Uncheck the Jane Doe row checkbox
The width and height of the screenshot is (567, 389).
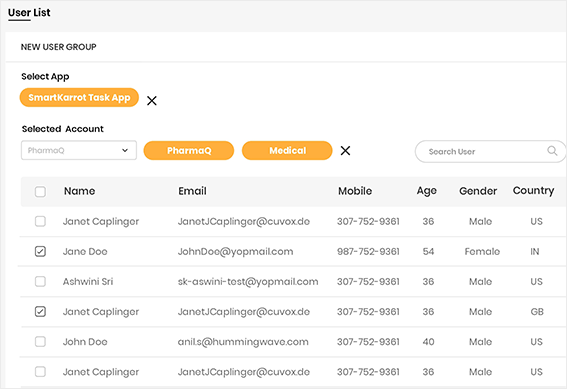(40, 251)
